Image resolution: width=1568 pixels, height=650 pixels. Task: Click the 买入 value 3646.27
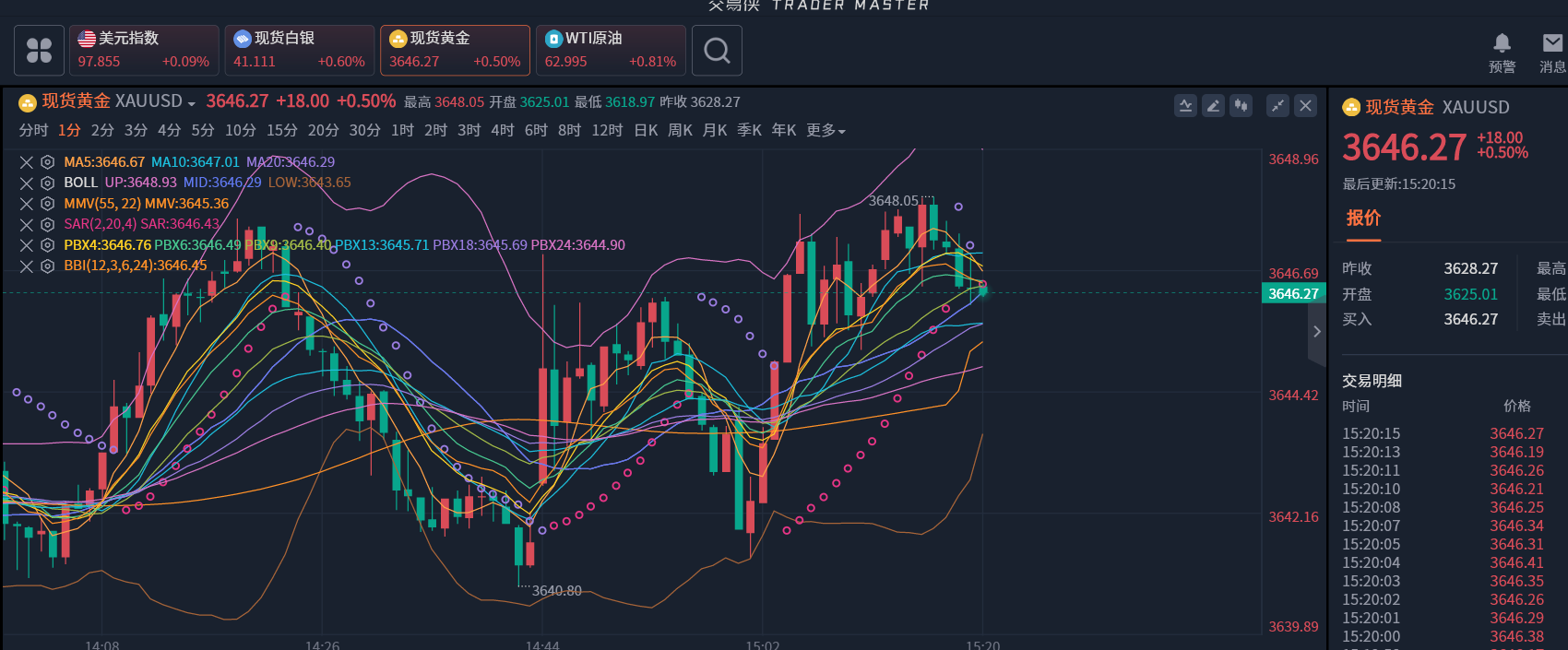coord(1470,319)
